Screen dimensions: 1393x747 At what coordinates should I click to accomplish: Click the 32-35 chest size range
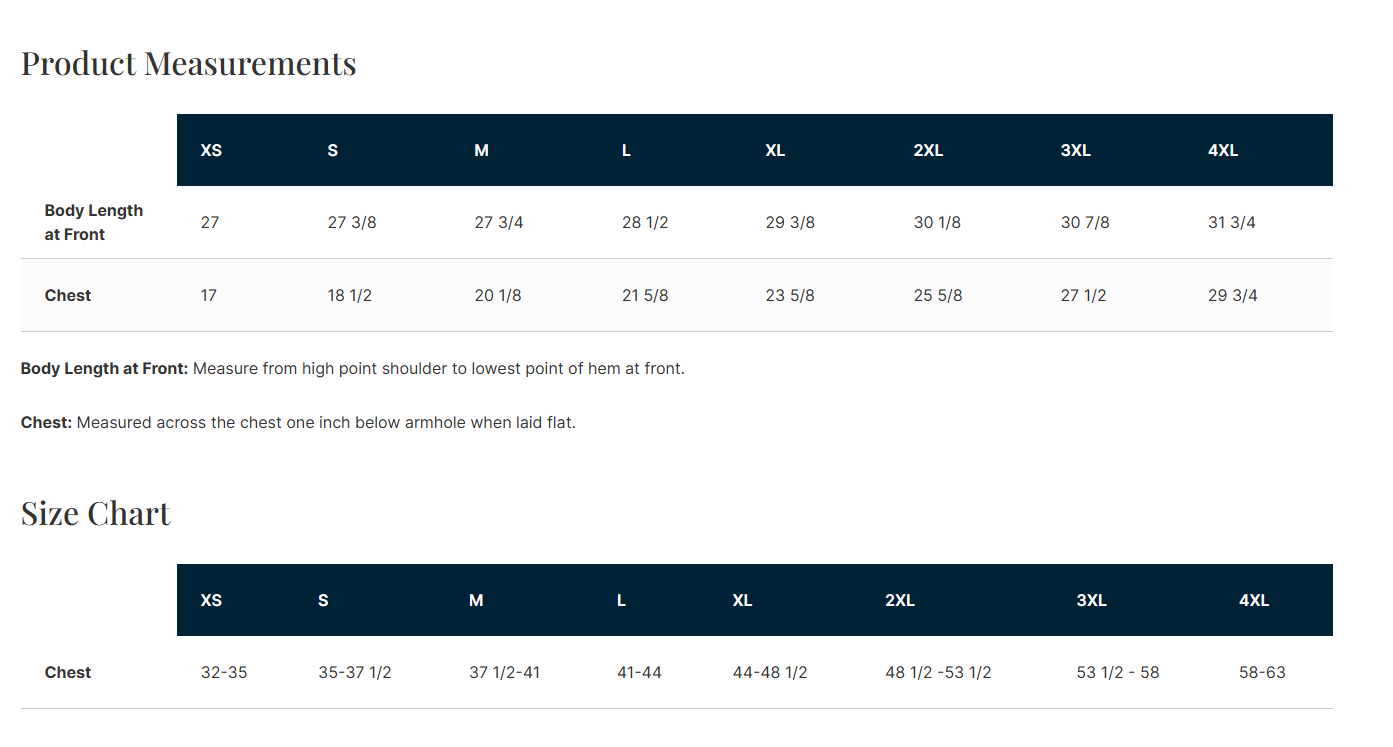224,673
